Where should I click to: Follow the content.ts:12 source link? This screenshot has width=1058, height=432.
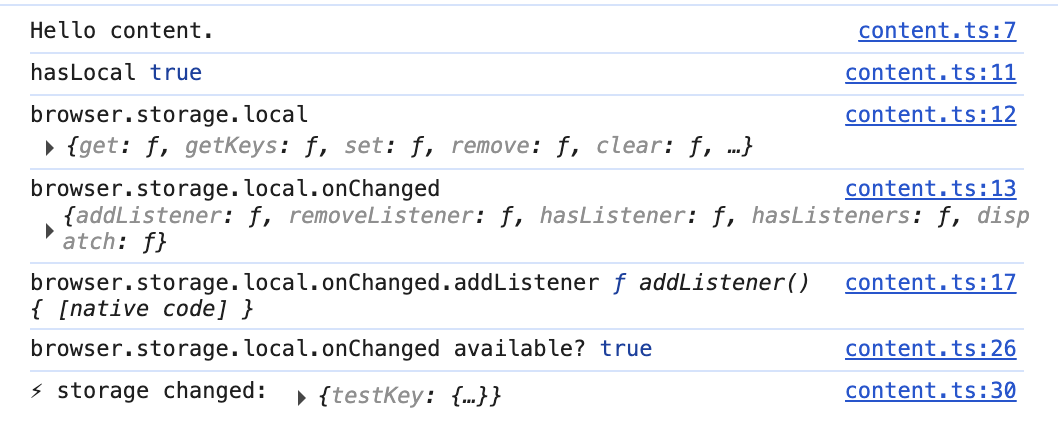point(930,114)
